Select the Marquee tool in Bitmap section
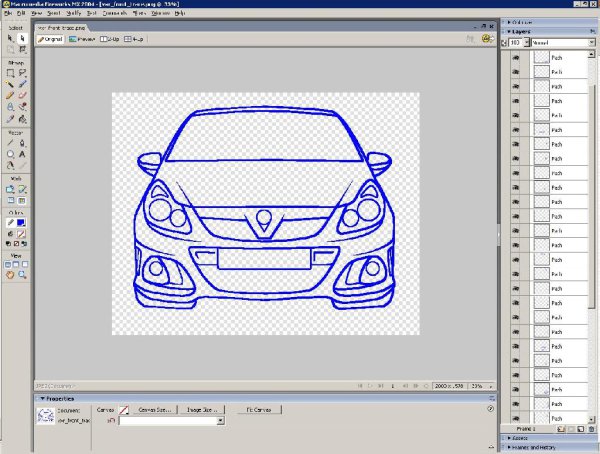This screenshot has width=600, height=454. coord(10,73)
